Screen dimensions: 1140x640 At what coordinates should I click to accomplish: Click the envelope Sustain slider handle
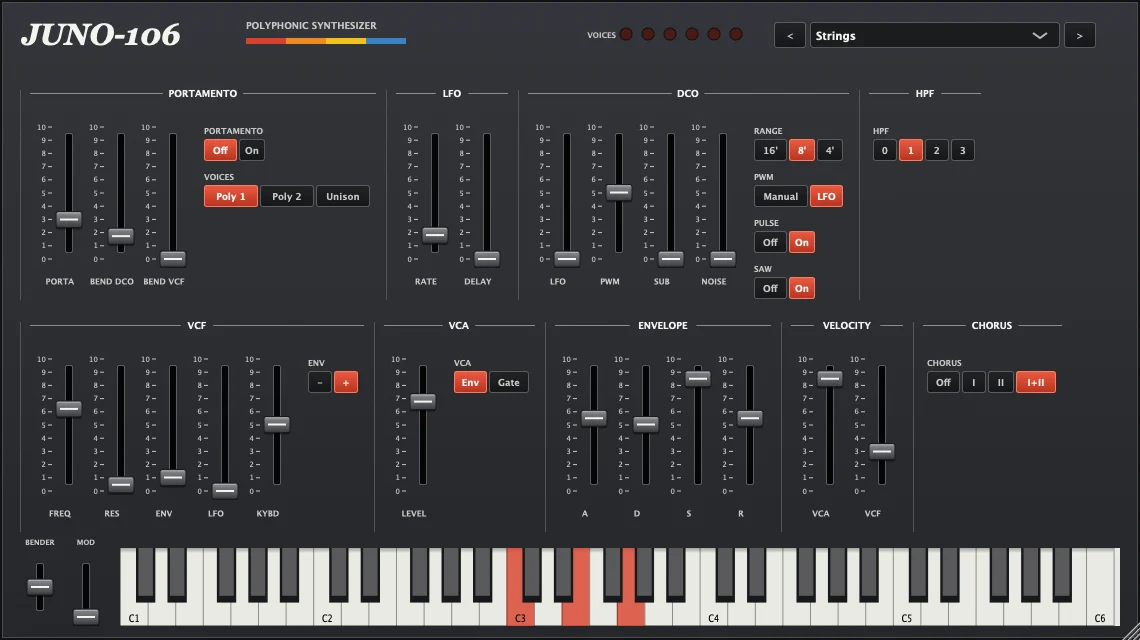point(698,378)
